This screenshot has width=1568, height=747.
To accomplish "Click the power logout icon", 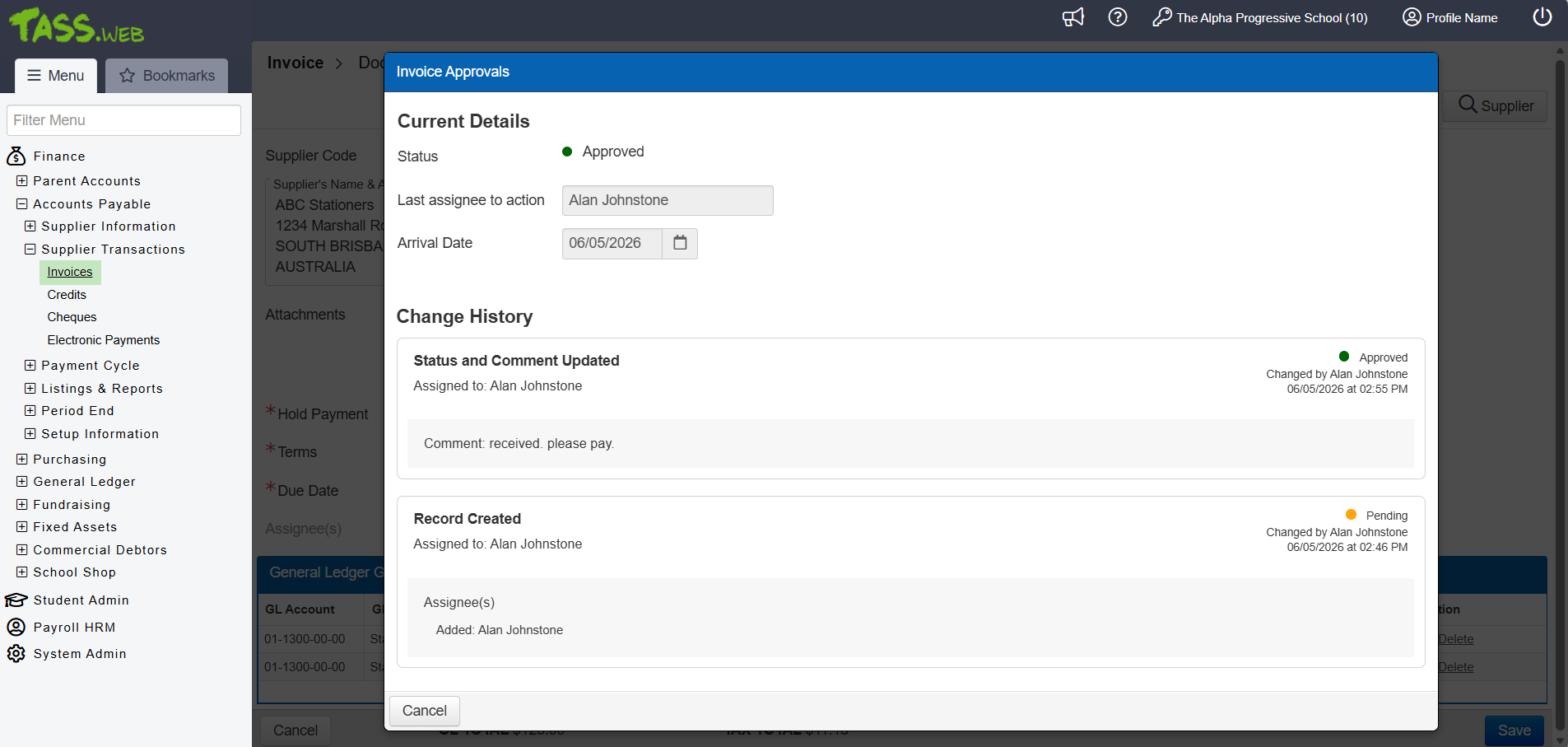I will [x=1542, y=17].
